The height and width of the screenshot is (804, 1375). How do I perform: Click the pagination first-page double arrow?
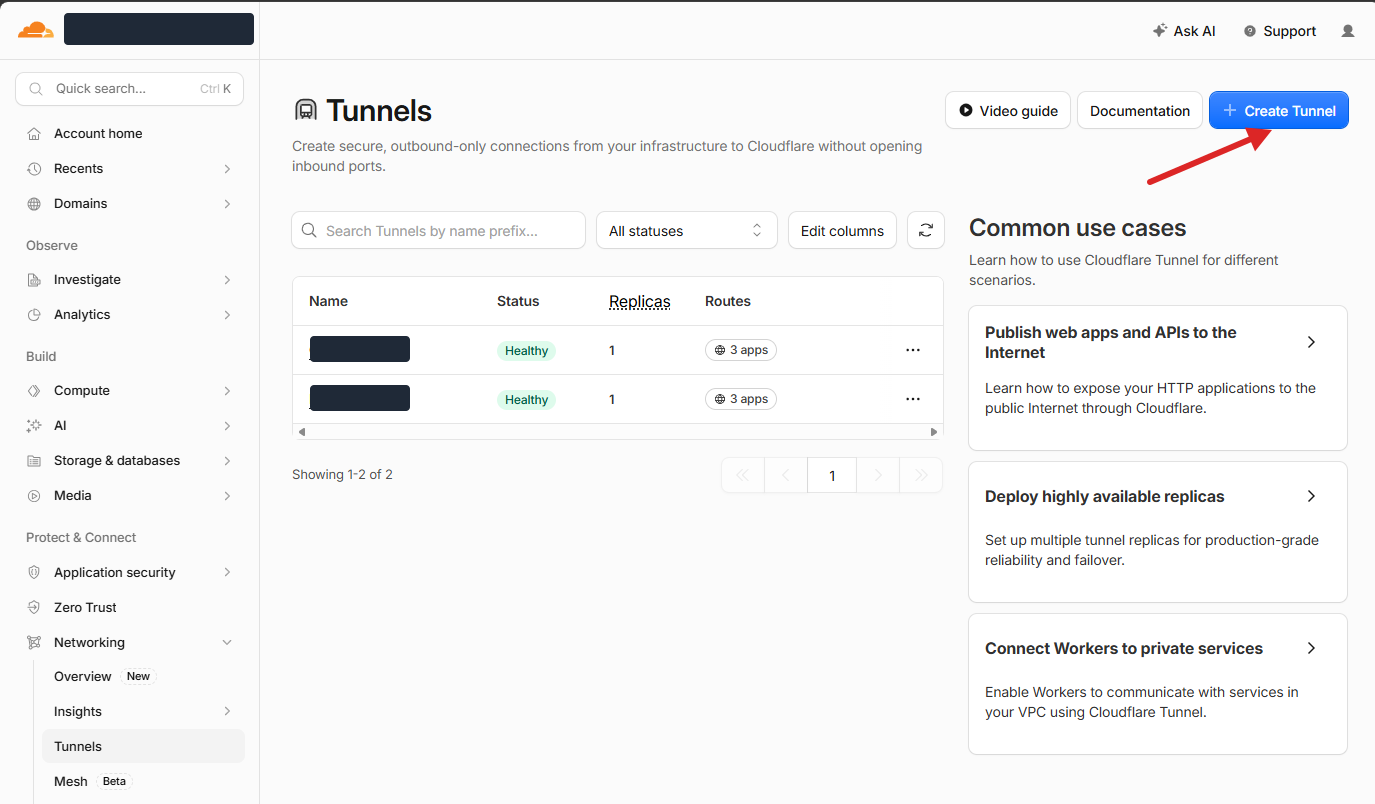click(743, 476)
